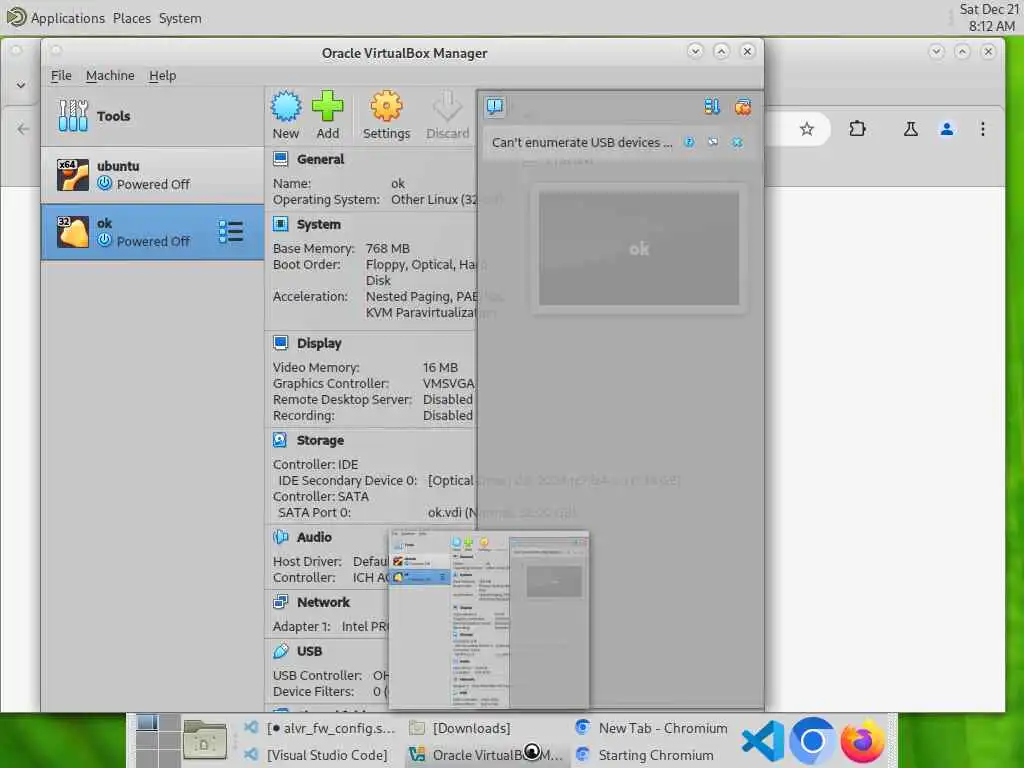Switch to New Tab - Chromium taskbar entry
The image size is (1024, 768).
coord(651,728)
